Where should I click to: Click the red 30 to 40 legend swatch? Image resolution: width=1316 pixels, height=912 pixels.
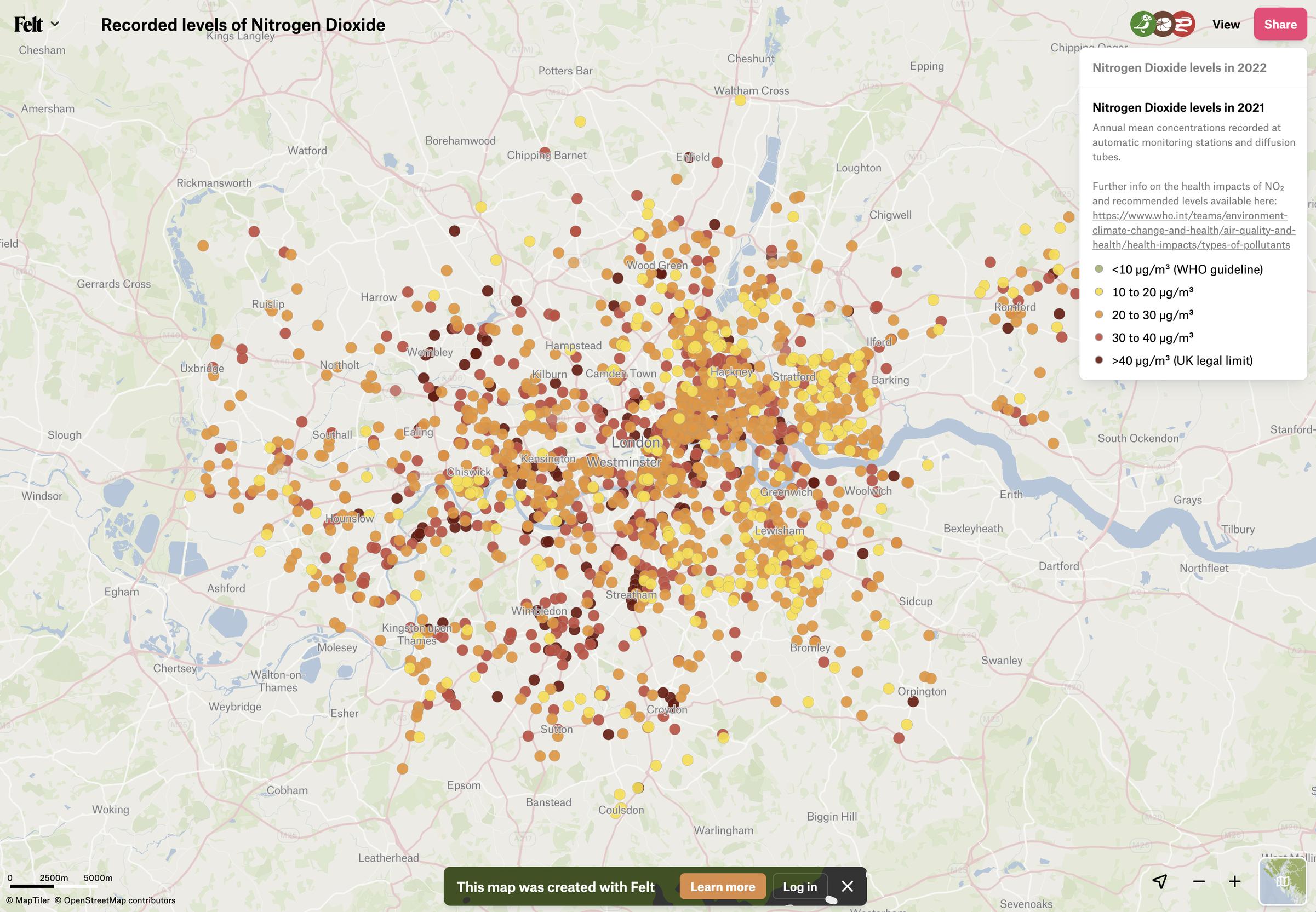point(1098,338)
